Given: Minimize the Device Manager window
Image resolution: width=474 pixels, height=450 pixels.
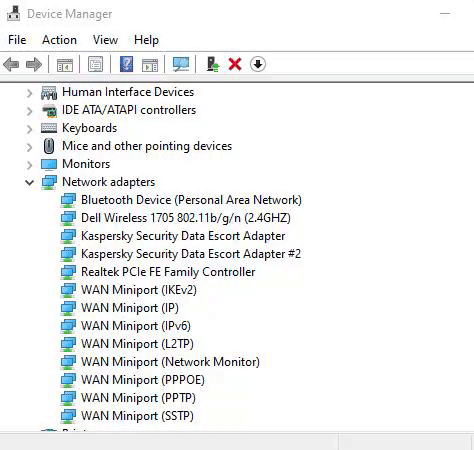Looking at the screenshot, I should coord(445,14).
